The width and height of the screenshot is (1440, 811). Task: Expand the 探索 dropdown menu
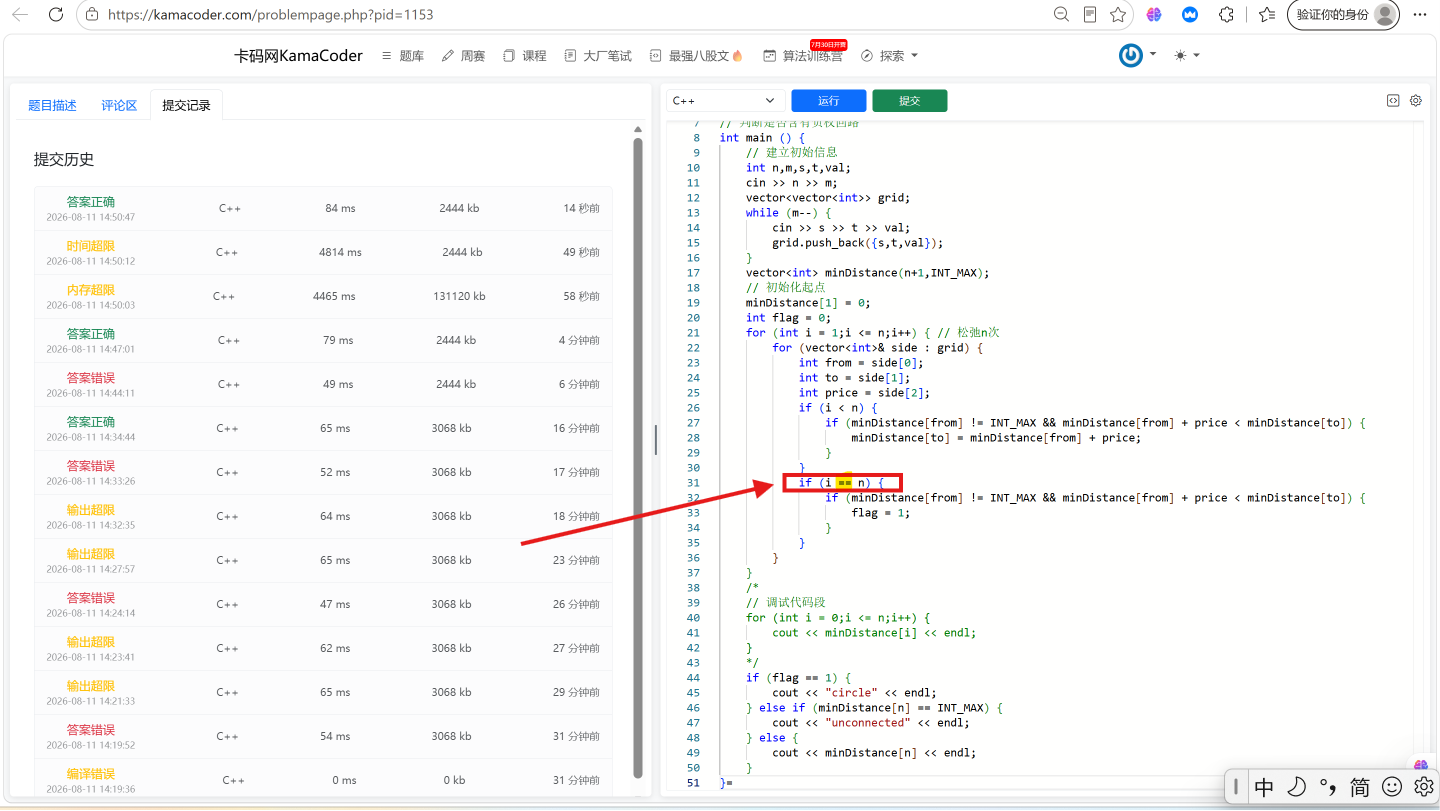tap(889, 56)
